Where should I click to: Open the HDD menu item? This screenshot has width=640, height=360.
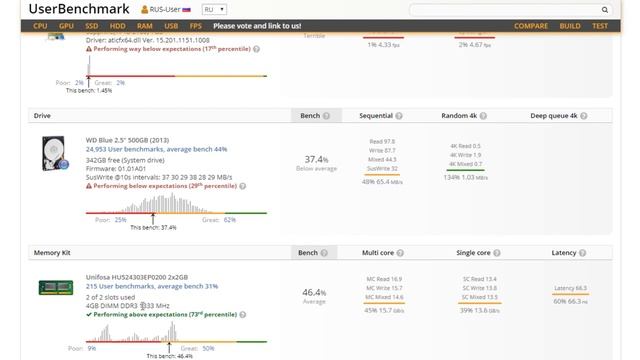(x=118, y=26)
